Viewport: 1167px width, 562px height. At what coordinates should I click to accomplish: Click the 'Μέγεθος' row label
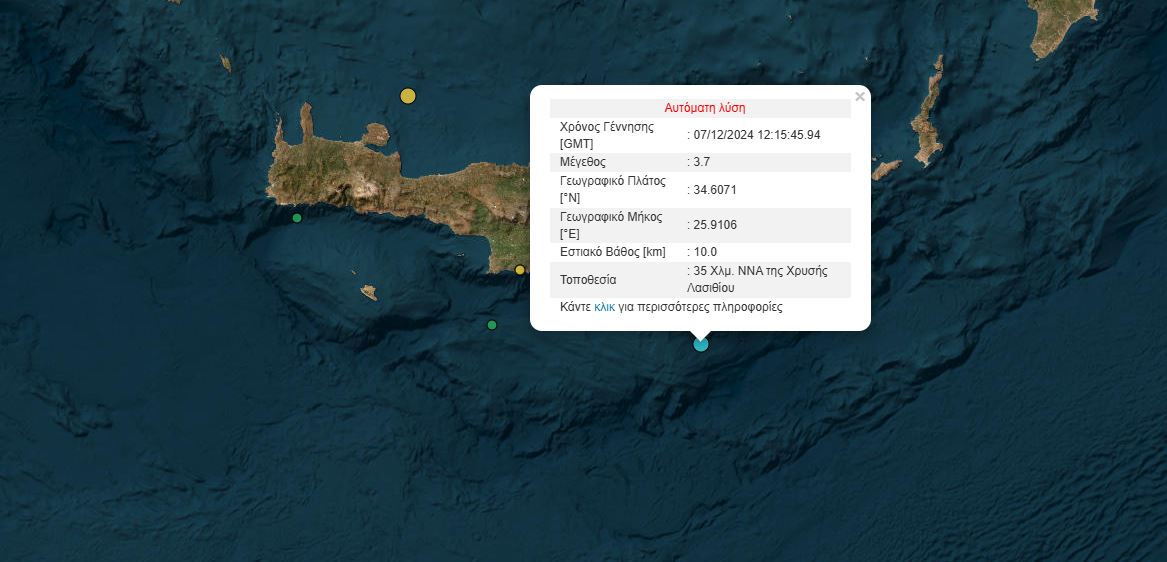pos(583,162)
